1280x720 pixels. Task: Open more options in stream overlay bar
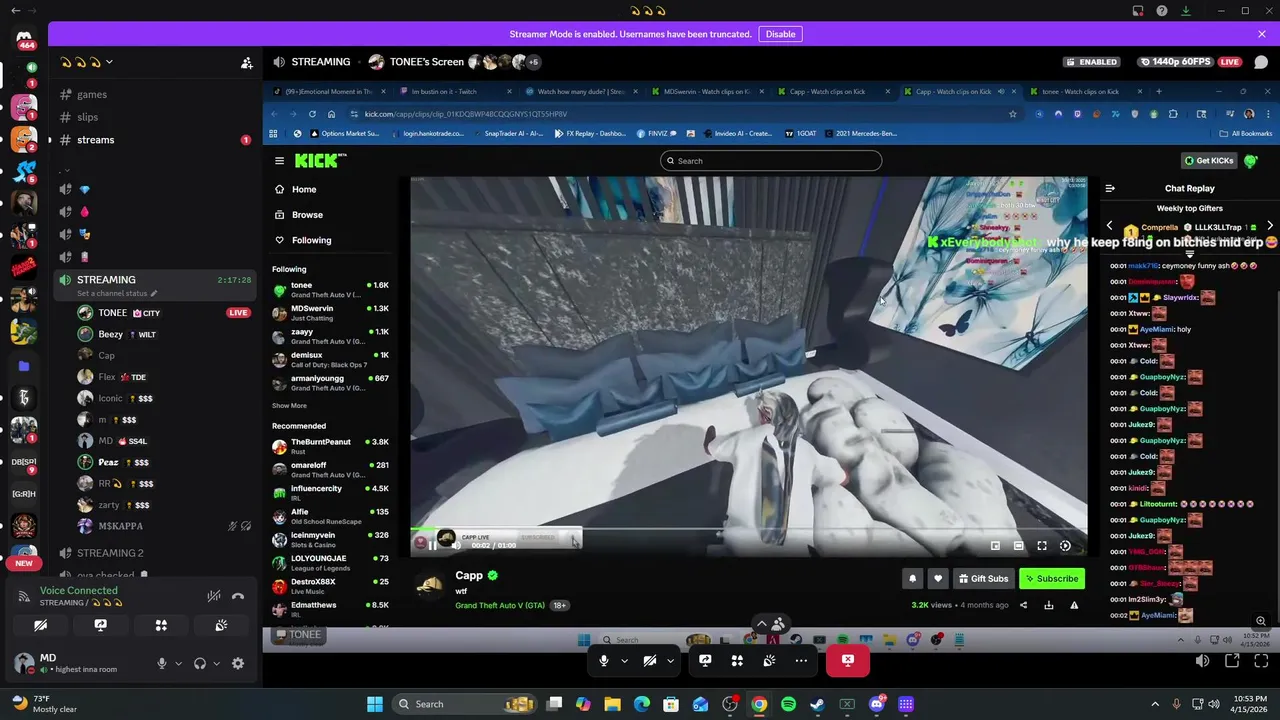tap(801, 660)
